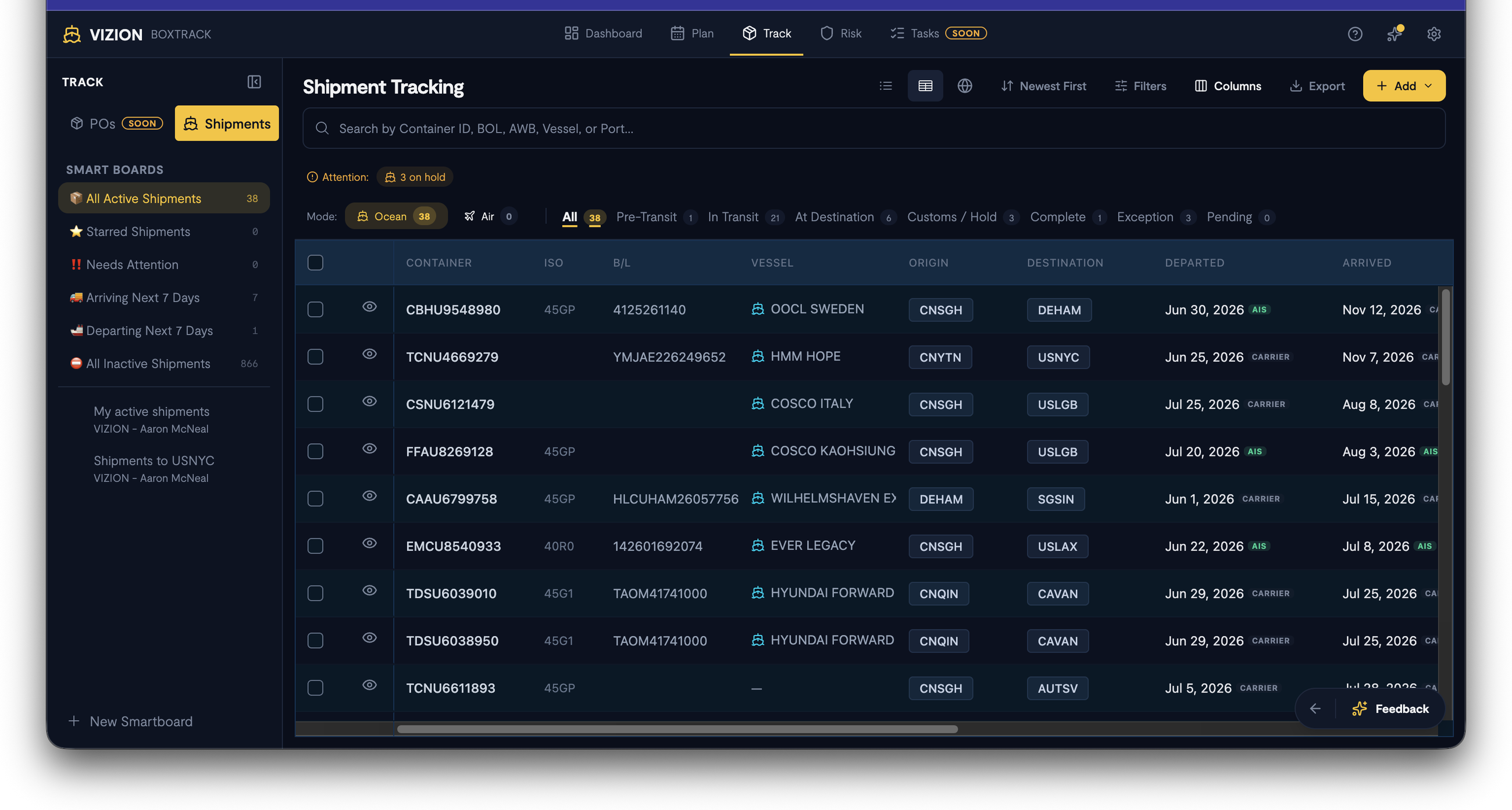
Task: Toggle watch eye for TDSU6039010
Action: 369,590
